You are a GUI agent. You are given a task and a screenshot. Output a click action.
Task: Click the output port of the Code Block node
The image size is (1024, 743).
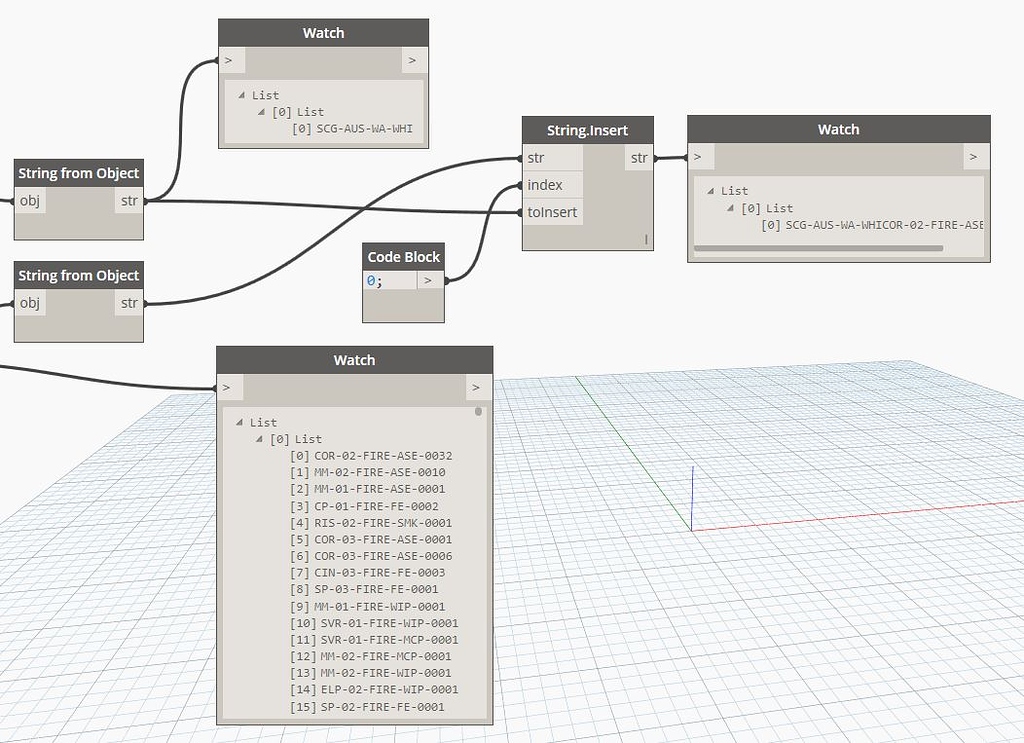point(428,280)
